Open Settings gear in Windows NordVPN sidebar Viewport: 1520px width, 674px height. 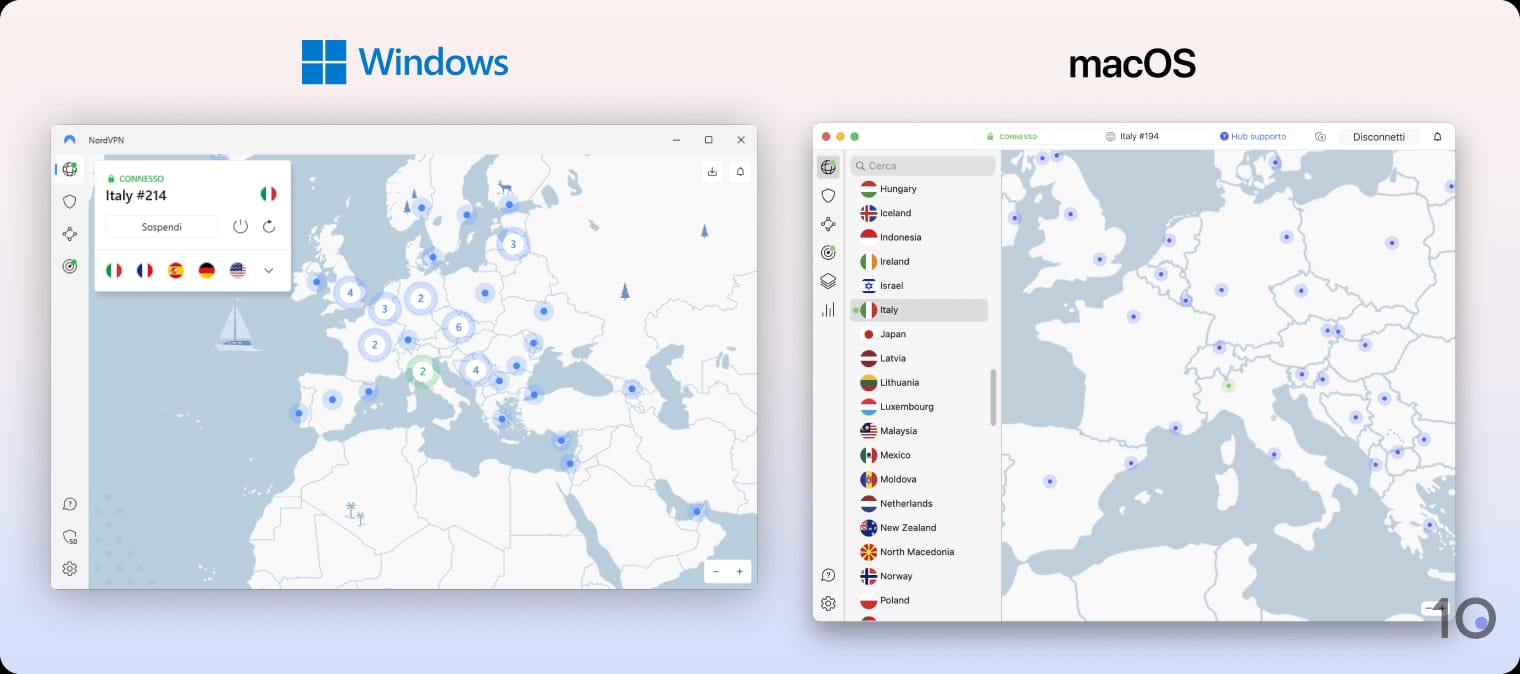[69, 569]
